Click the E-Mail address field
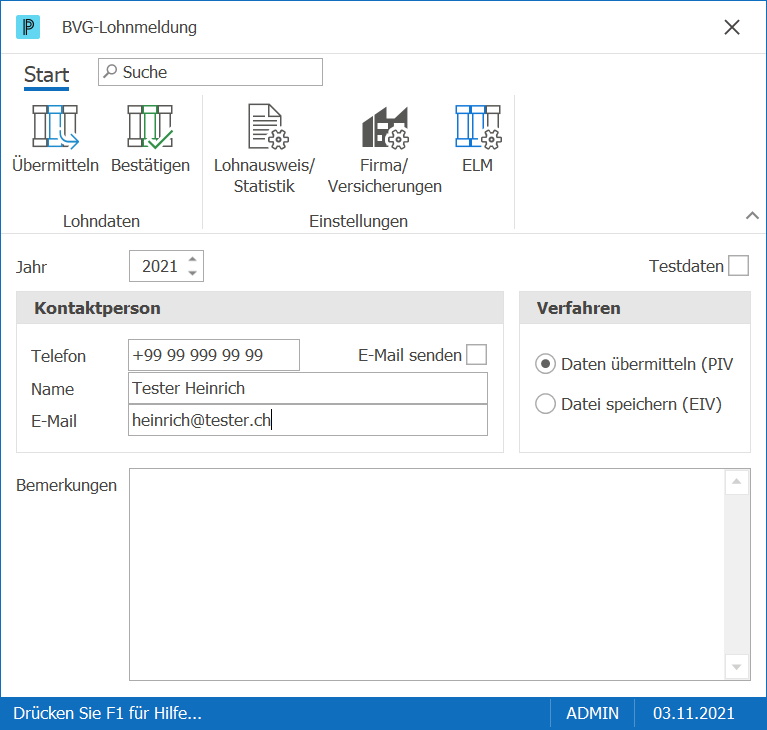767x730 pixels. click(308, 420)
